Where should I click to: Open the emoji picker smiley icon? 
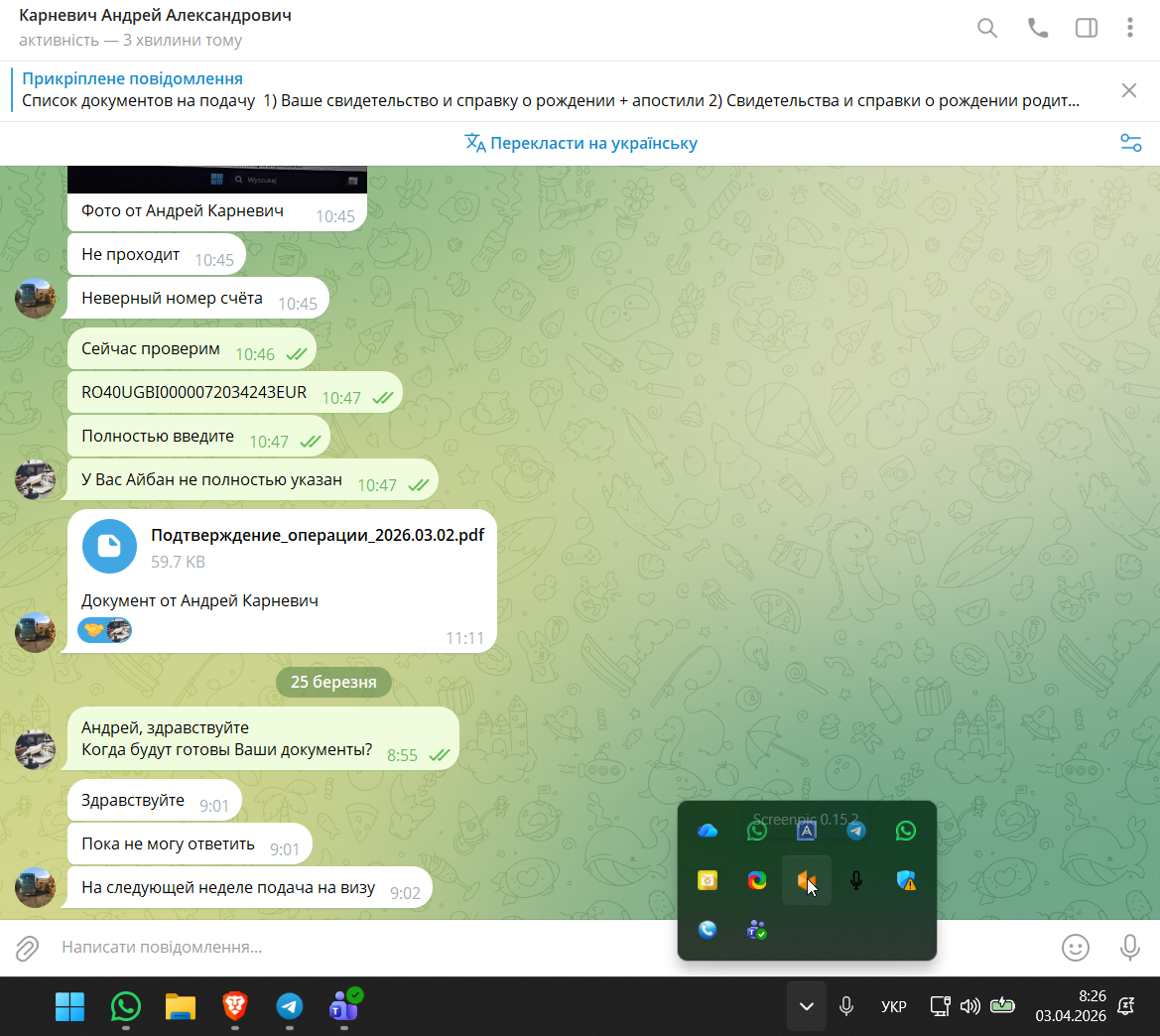tap(1075, 948)
